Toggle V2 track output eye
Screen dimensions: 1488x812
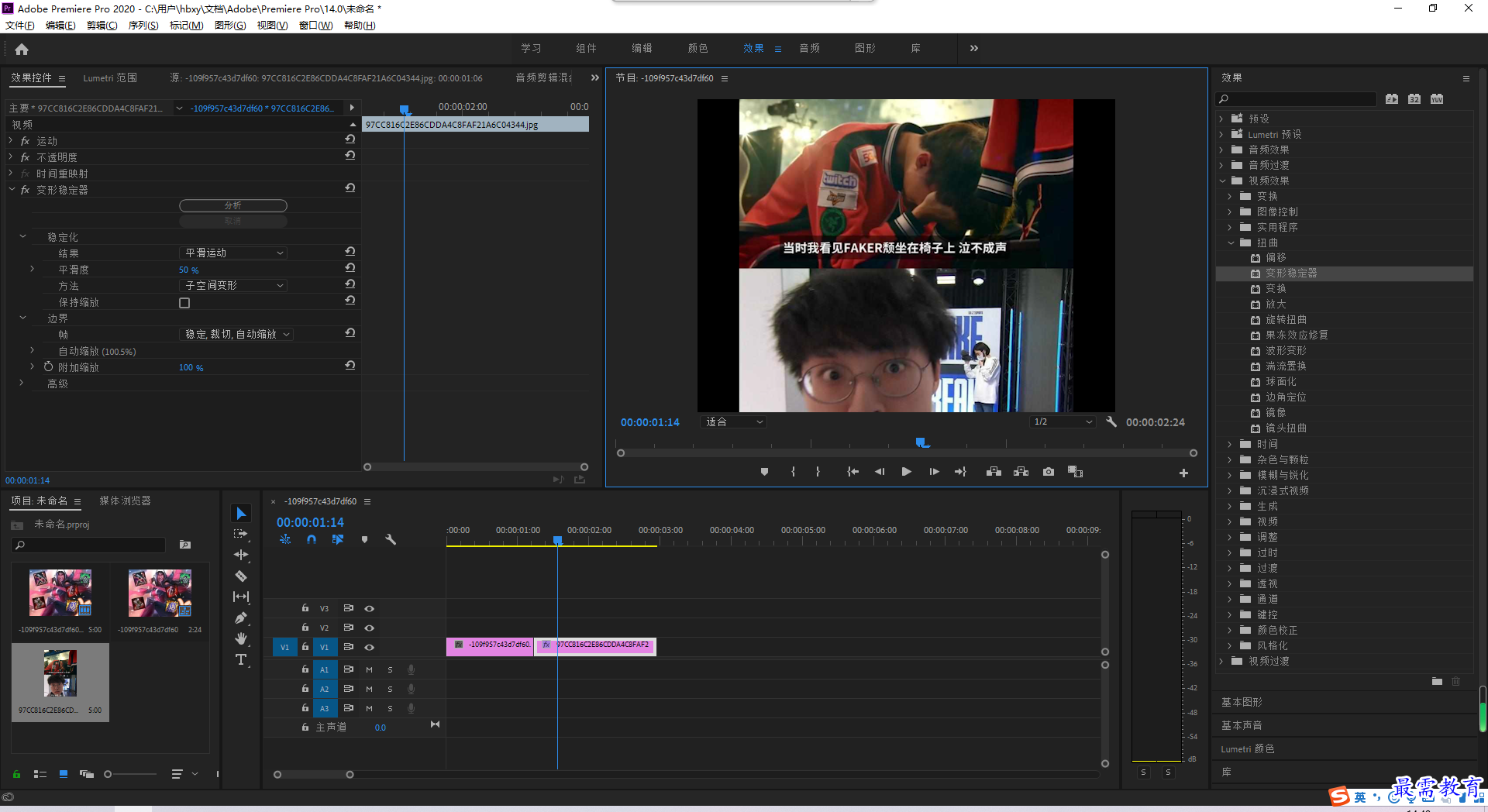click(x=370, y=628)
